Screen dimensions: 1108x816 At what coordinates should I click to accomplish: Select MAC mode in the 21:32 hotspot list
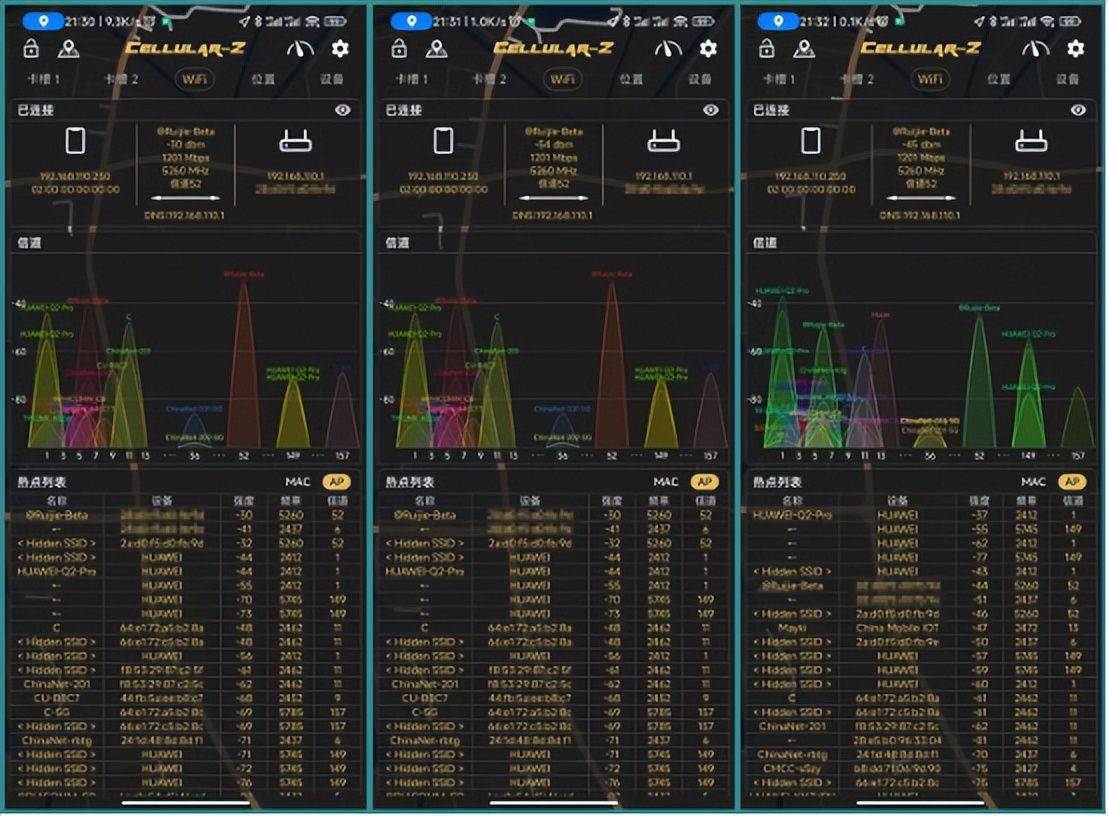[x=1033, y=482]
